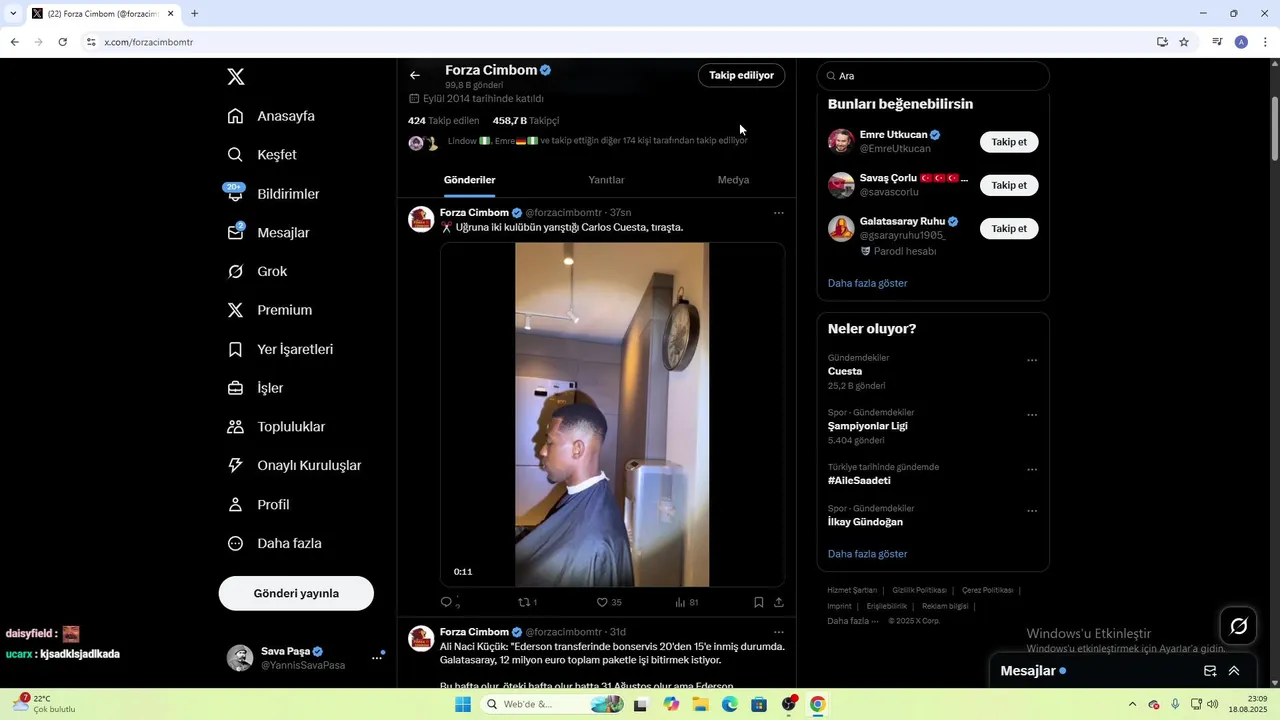The image size is (1280, 720).
Task: Show hidden system tray icons
Action: [1132, 704]
